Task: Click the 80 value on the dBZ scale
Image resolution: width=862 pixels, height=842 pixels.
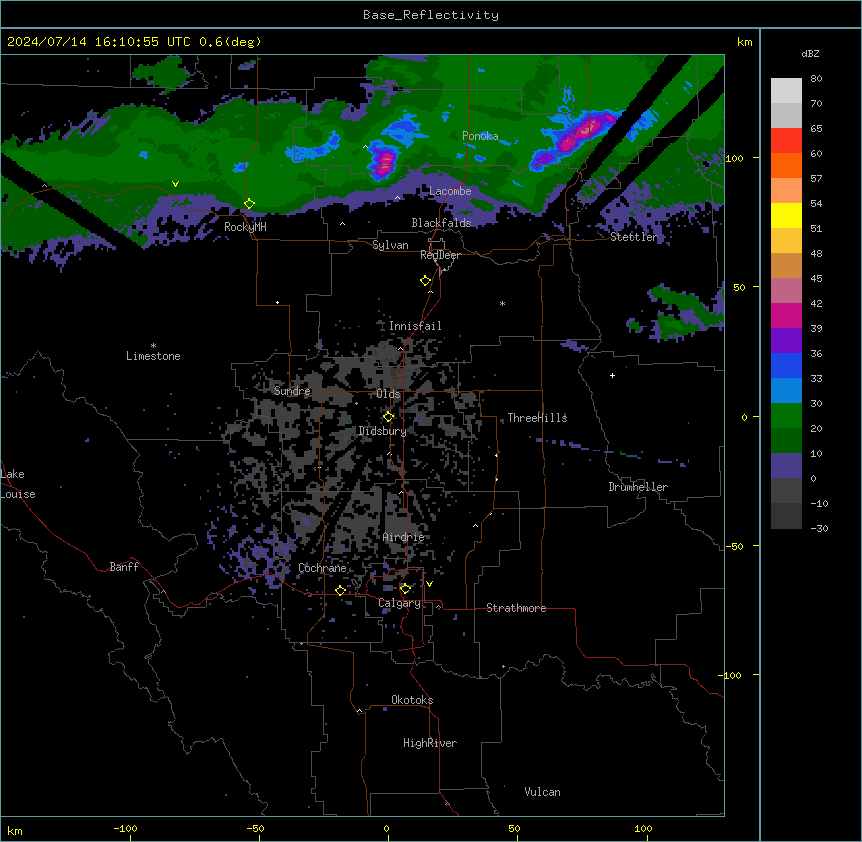Action: (x=816, y=78)
